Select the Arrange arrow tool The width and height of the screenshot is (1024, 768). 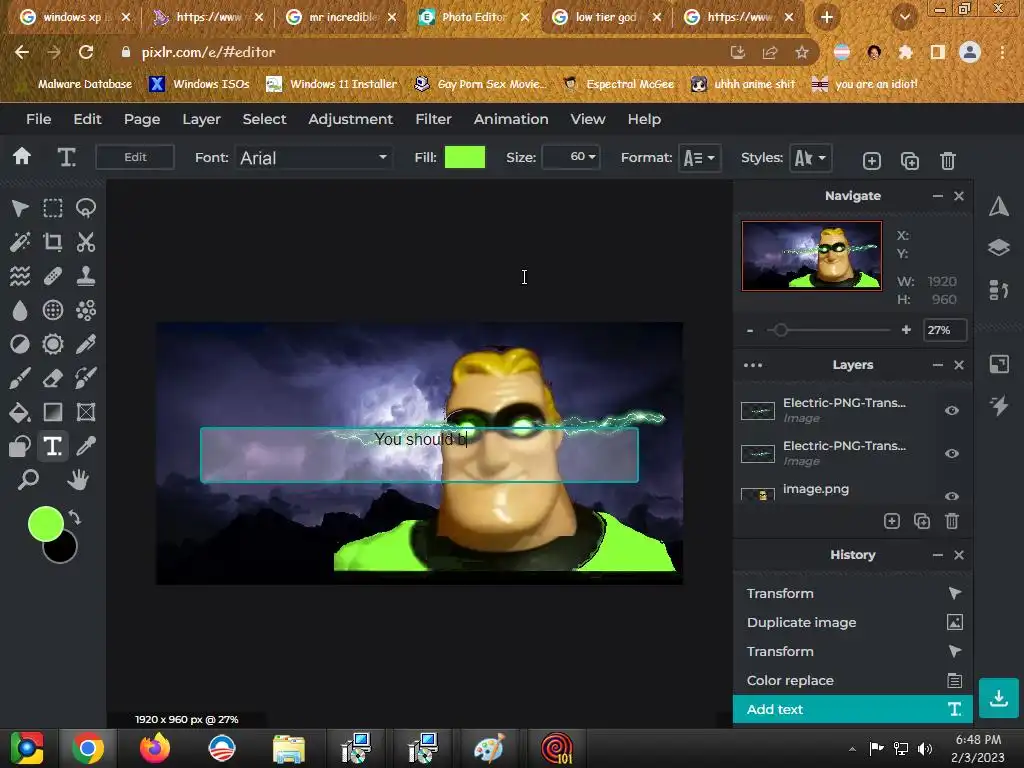coord(20,208)
